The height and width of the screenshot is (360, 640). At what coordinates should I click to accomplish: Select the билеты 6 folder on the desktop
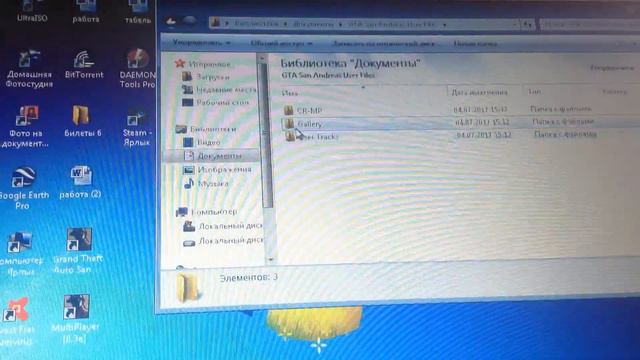[82, 121]
